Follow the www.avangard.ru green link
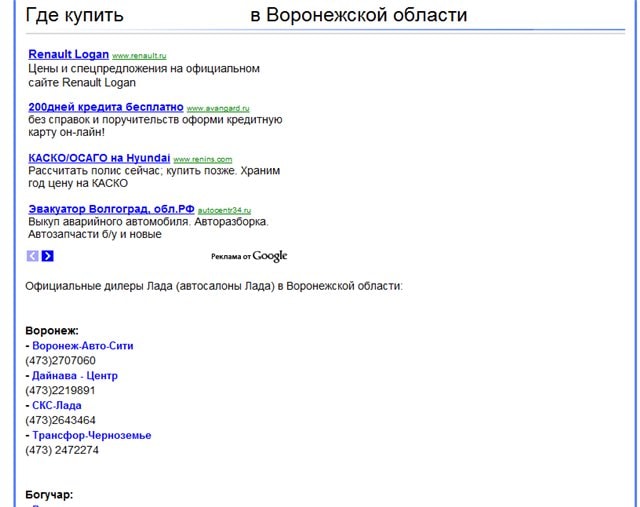This screenshot has height=507, width=640. [x=218, y=108]
